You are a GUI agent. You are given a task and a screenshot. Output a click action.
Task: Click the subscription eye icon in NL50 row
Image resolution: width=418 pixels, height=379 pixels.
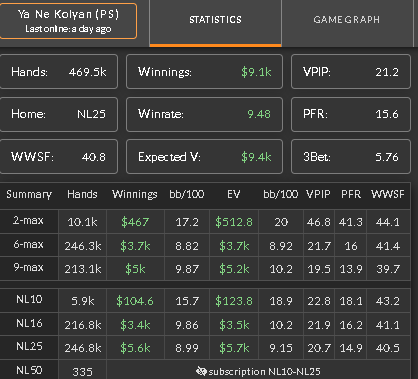point(201,371)
